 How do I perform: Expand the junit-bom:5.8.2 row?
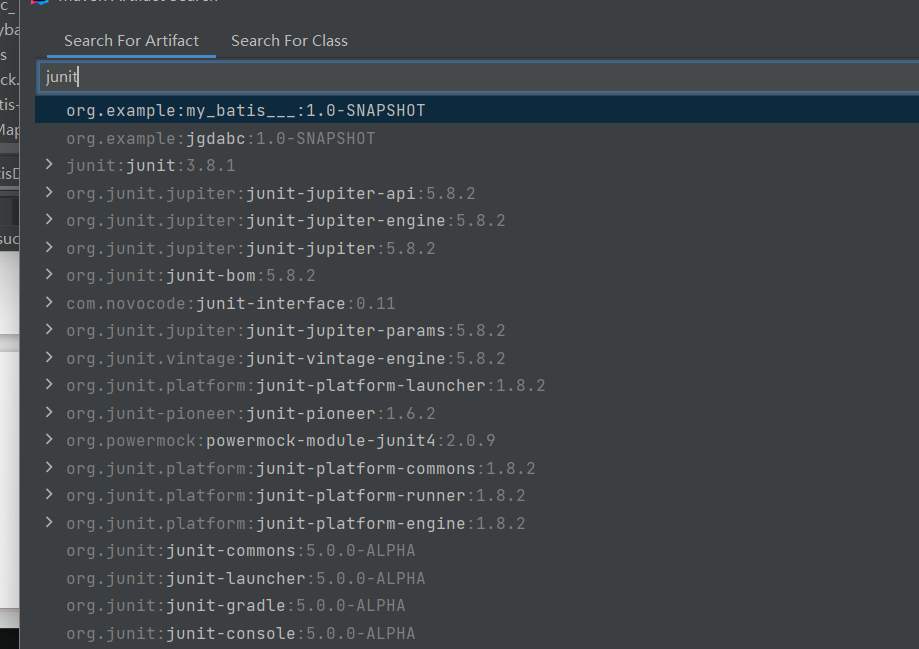(x=49, y=275)
